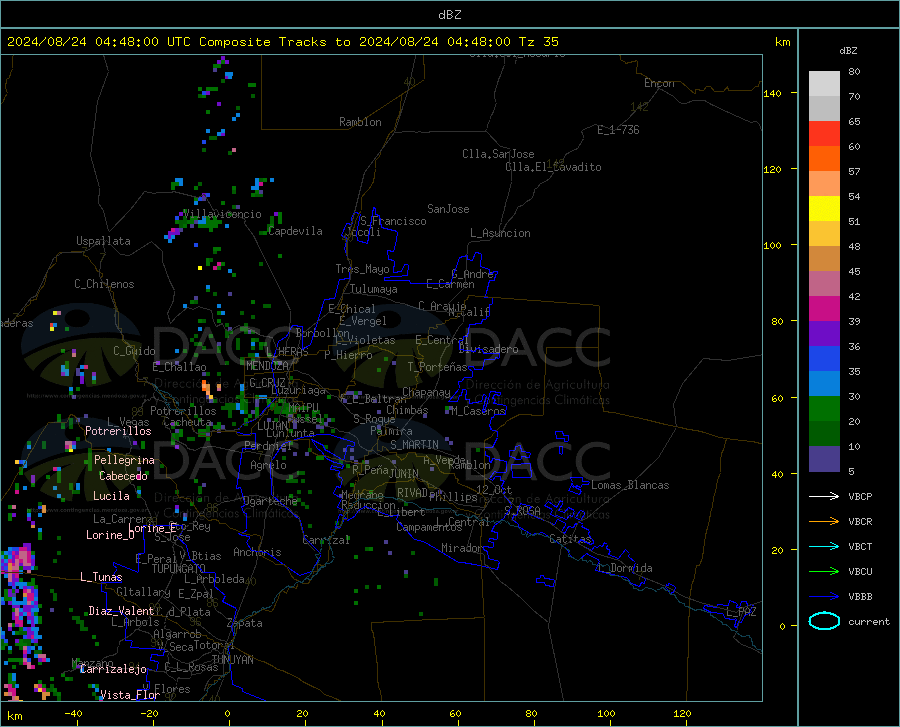Click the Clla.SanJose map label

[498, 154]
